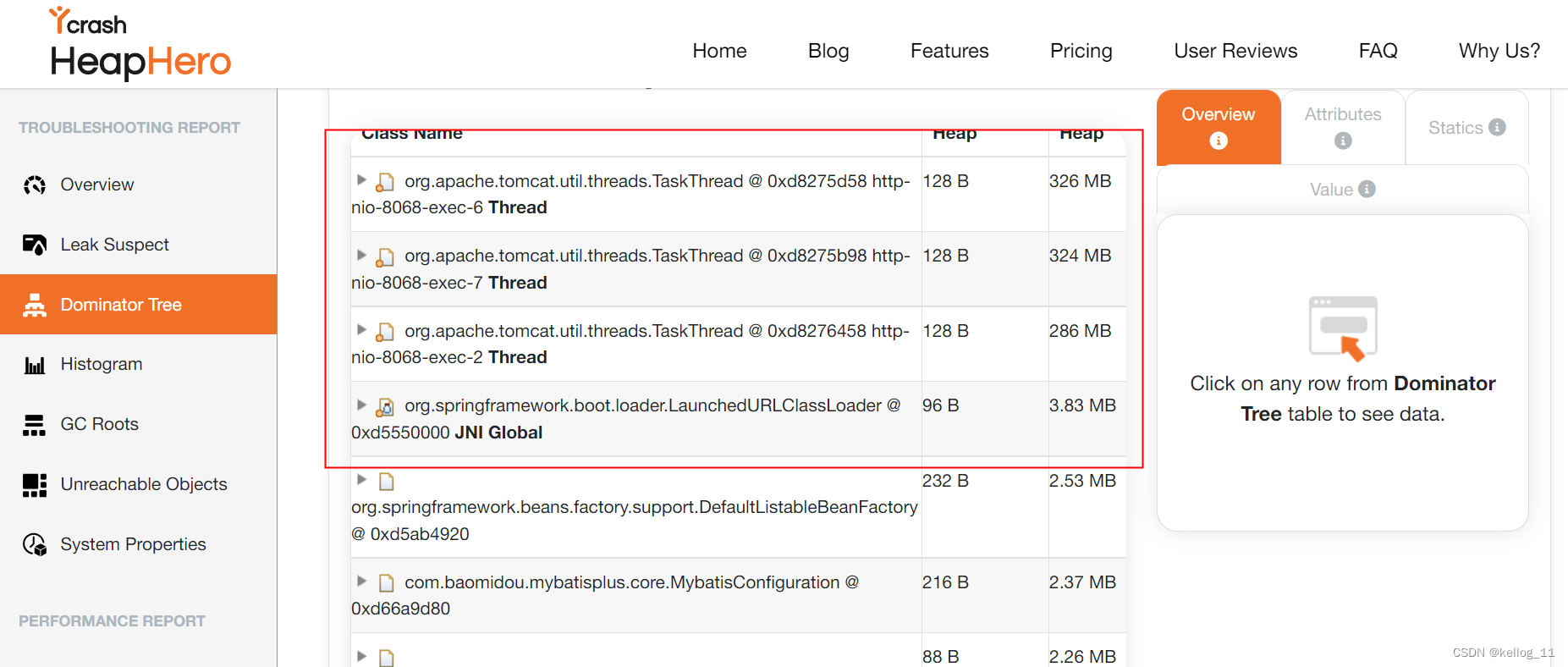
Task: Click the DefaultListableBeanFactory object icon
Action: click(387, 482)
